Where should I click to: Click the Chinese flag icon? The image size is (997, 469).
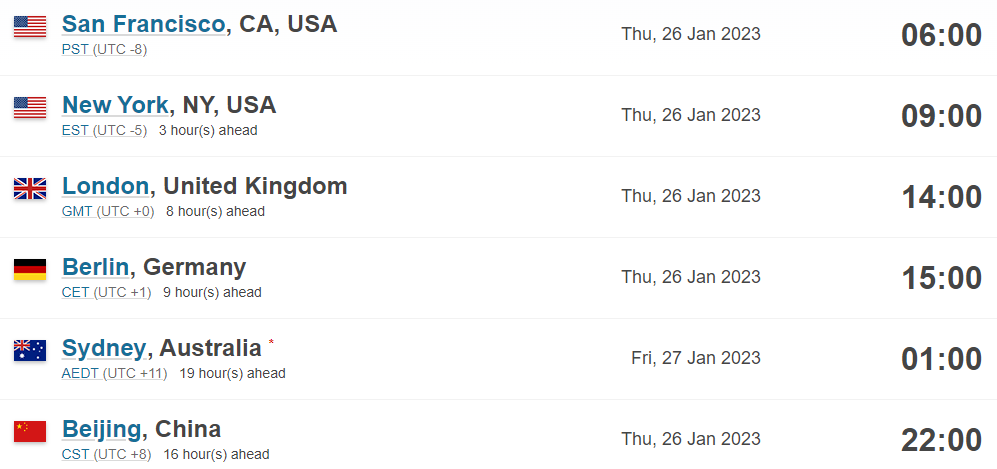point(30,432)
